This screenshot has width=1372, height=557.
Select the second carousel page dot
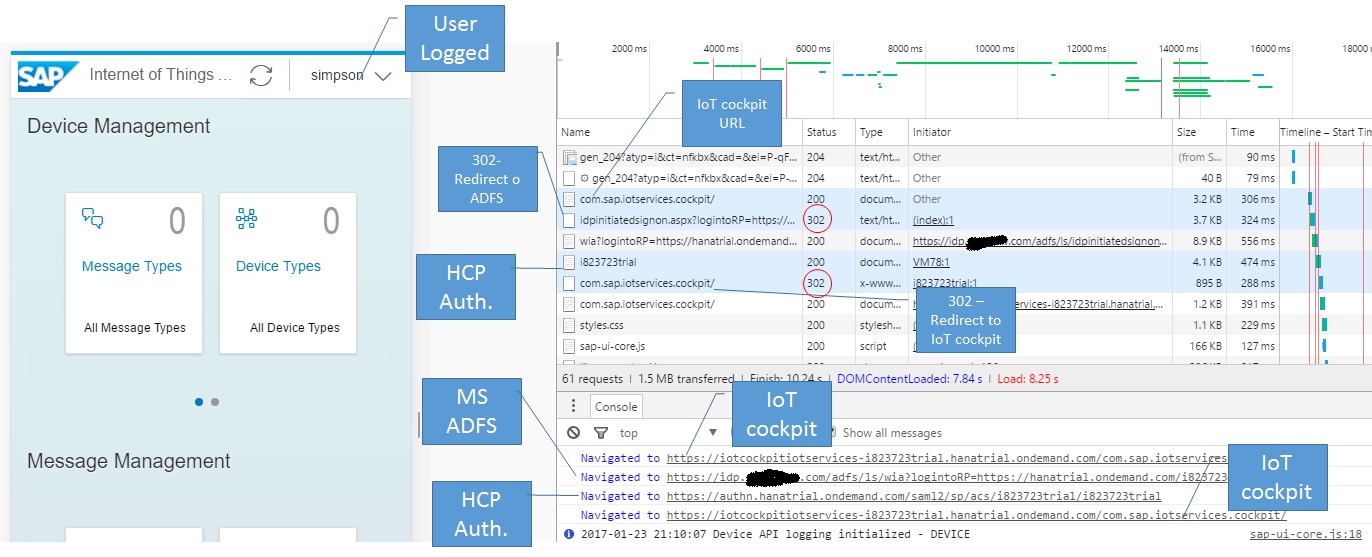point(215,402)
